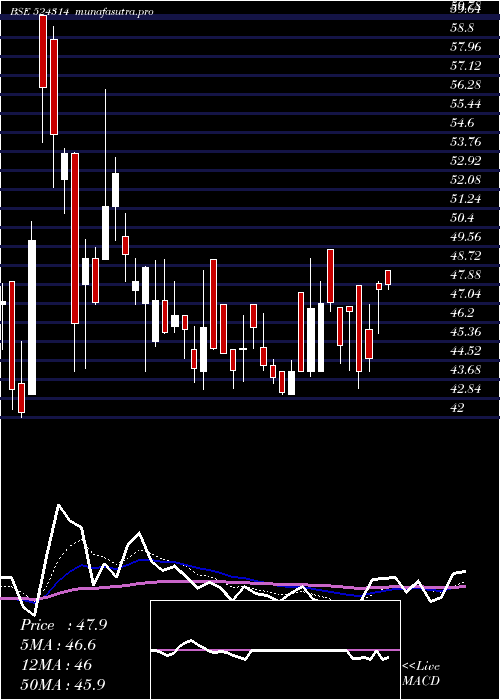The image size is (500, 700).
Task: Select the 57.12 price axis label
Action: click(x=466, y=66)
